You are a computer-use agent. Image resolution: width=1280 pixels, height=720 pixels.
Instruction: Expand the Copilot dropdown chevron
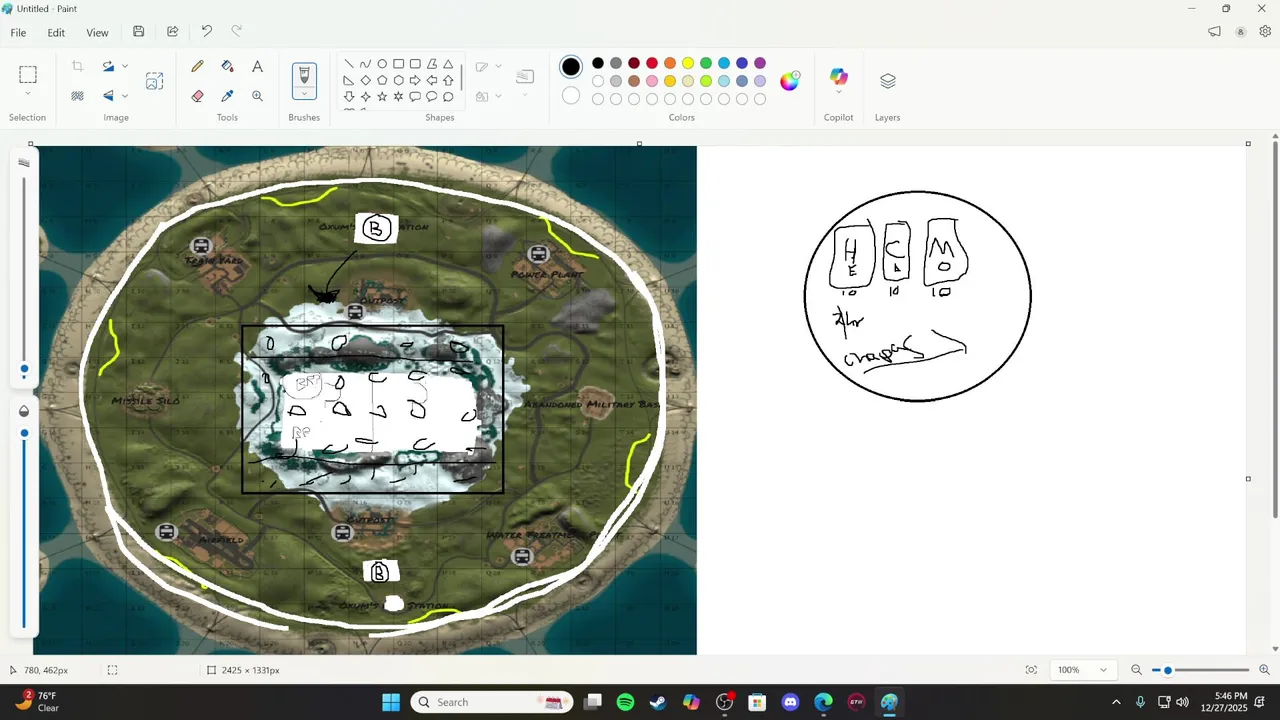pyautogui.click(x=838, y=93)
